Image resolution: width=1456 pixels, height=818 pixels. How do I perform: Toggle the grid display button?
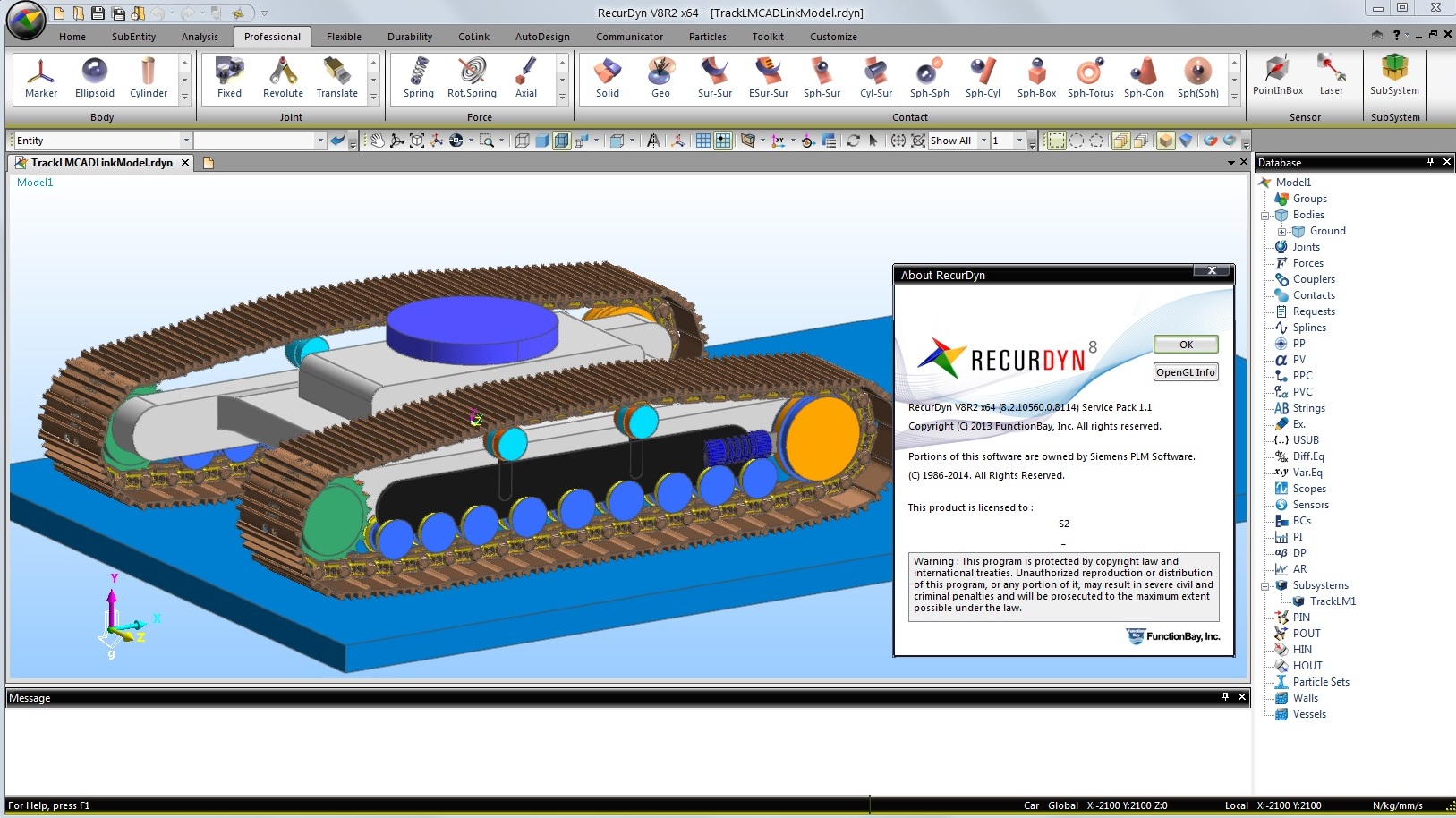703,141
